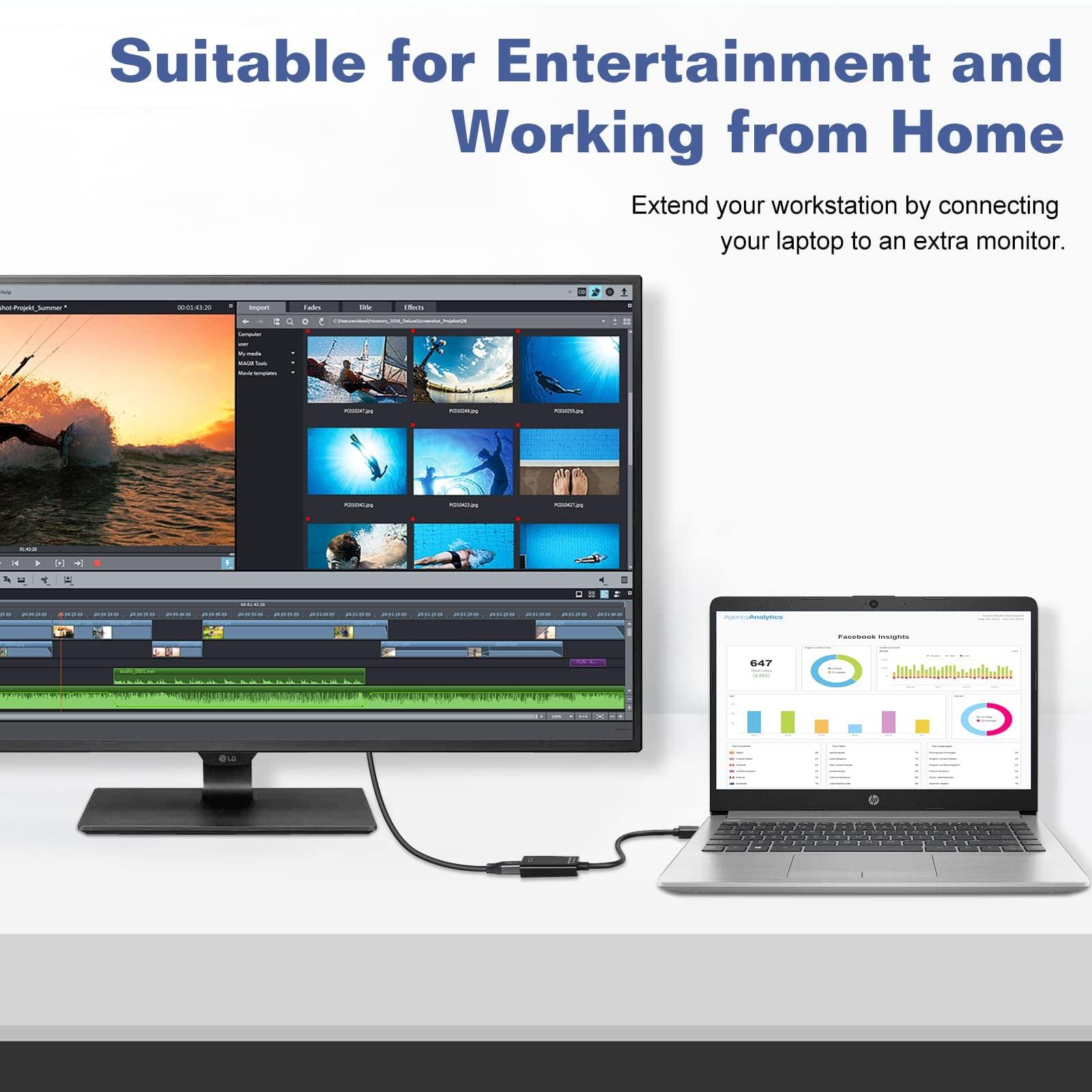
Task: Click the search magnifier in the import toolbar
Action: [x=290, y=321]
